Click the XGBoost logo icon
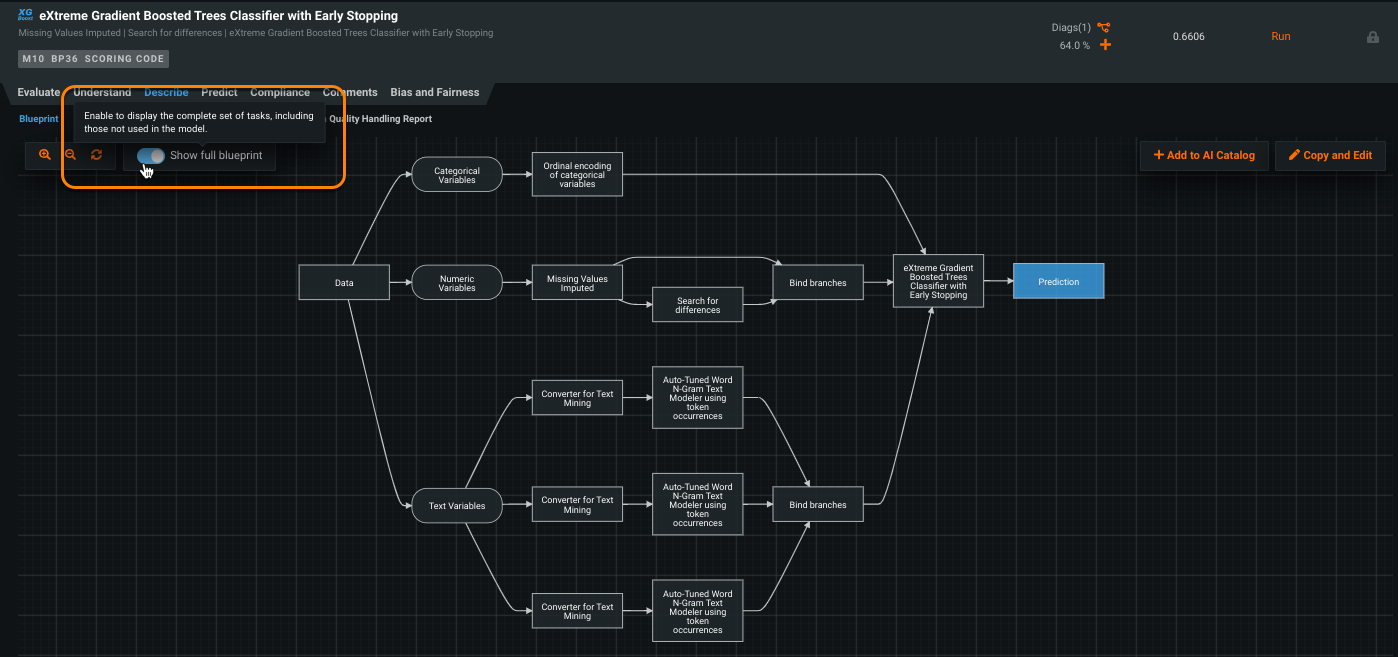Viewport: 1398px width, 657px height. pyautogui.click(x=26, y=16)
